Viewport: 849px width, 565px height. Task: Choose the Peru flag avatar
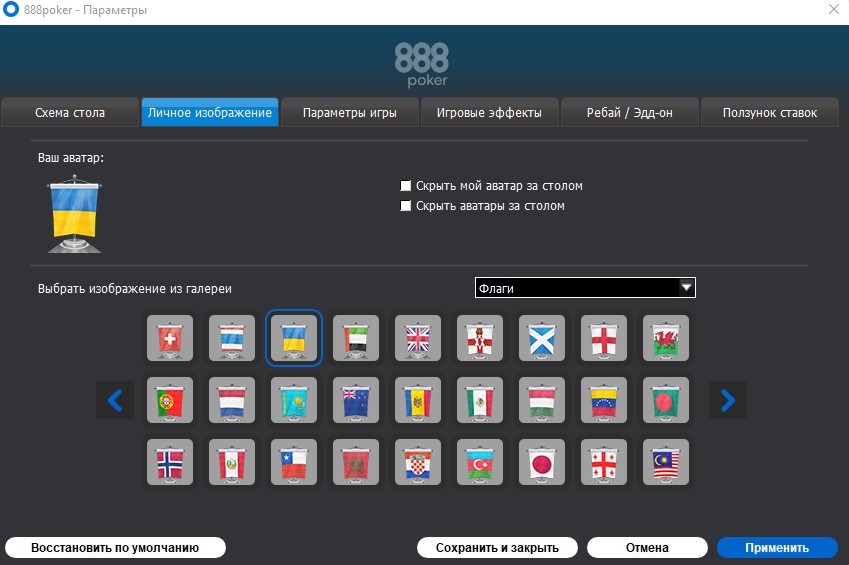click(x=232, y=462)
